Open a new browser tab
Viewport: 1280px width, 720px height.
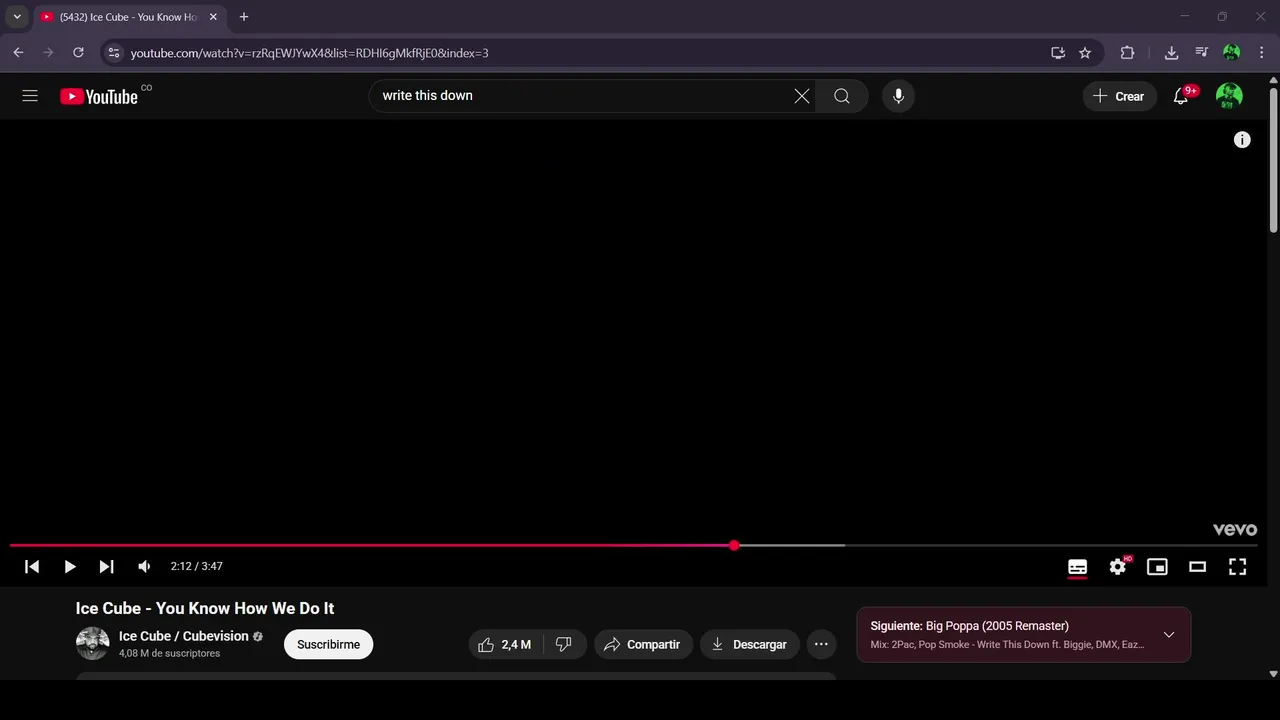[x=243, y=17]
